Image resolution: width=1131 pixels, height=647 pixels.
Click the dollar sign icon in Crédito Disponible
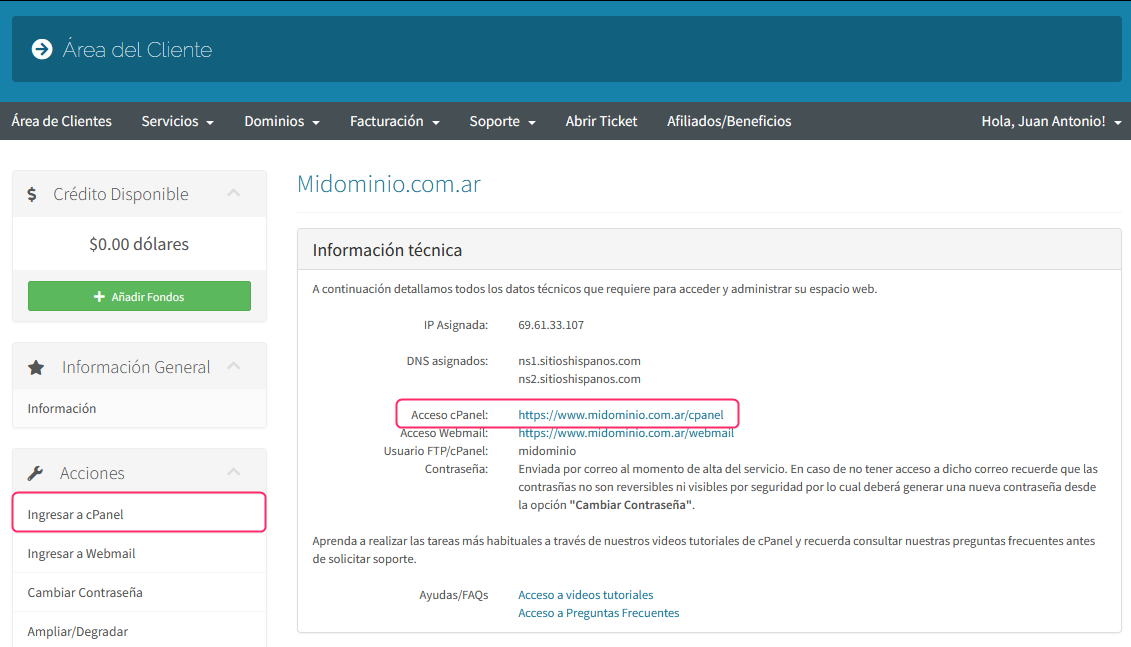click(33, 195)
